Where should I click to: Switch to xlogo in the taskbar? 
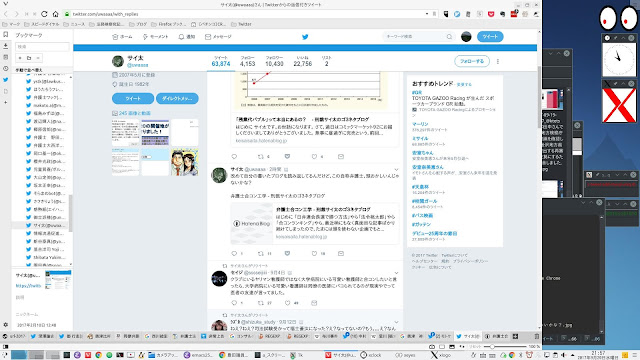pyautogui.click(x=440, y=355)
